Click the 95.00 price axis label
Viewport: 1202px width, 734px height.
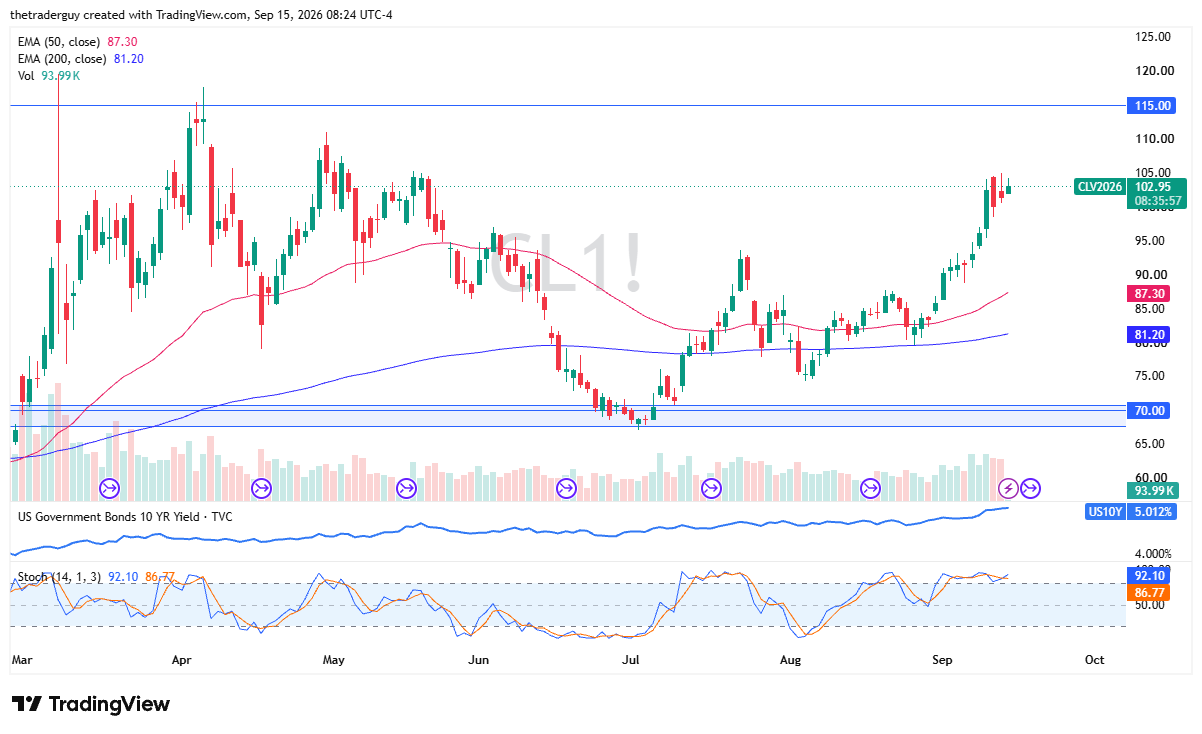point(1152,241)
